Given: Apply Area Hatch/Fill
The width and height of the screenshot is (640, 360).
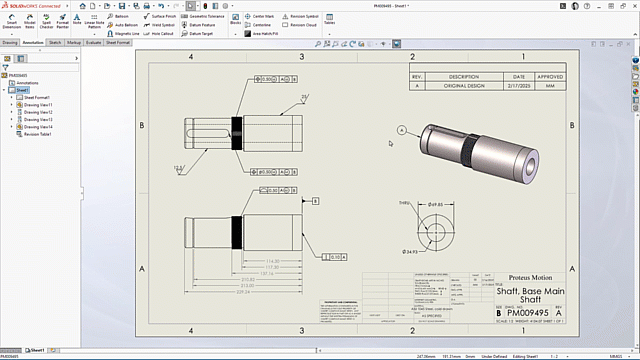Looking at the screenshot, I should pos(261,33).
